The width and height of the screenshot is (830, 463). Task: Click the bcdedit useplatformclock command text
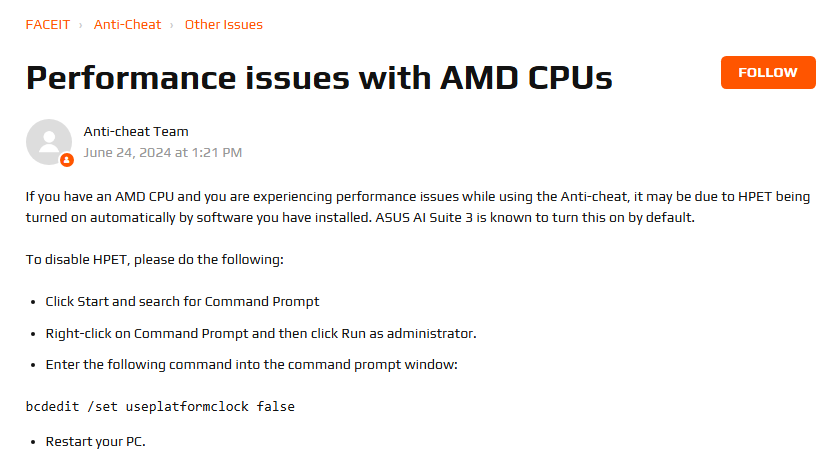(160, 406)
